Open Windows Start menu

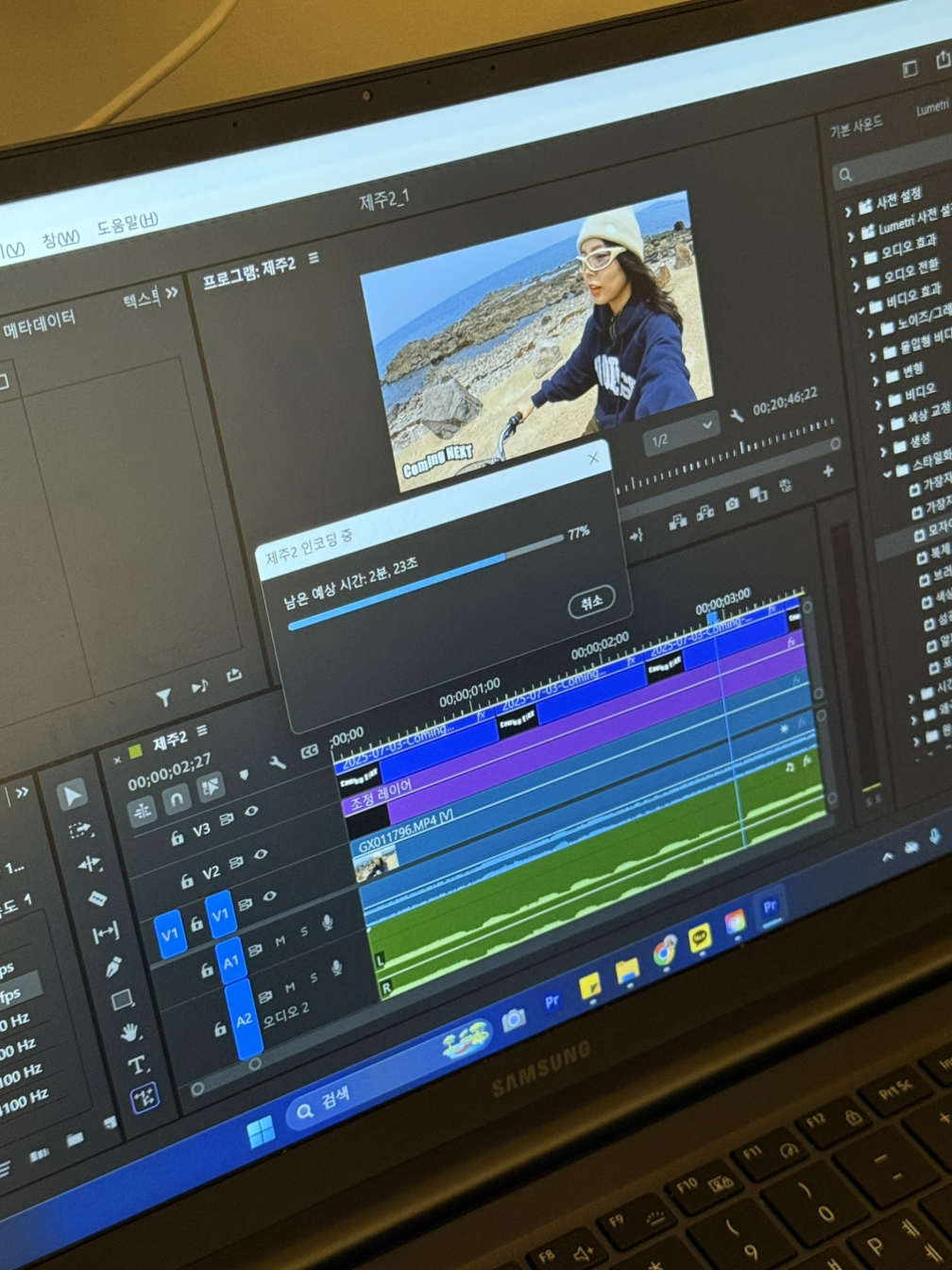click(x=261, y=1132)
